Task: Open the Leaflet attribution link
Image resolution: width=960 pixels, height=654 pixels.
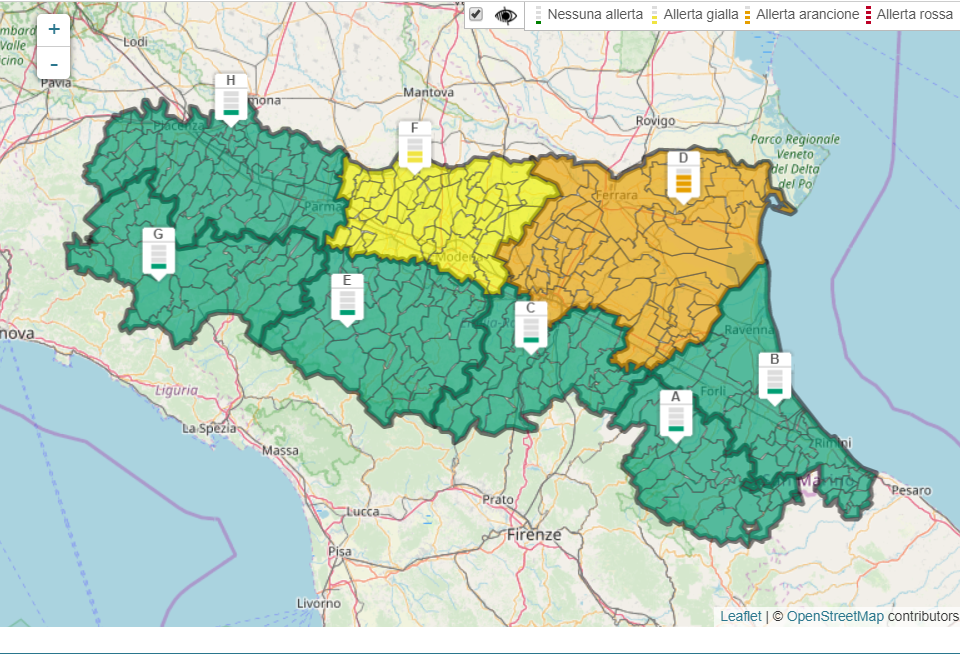Action: tap(740, 616)
